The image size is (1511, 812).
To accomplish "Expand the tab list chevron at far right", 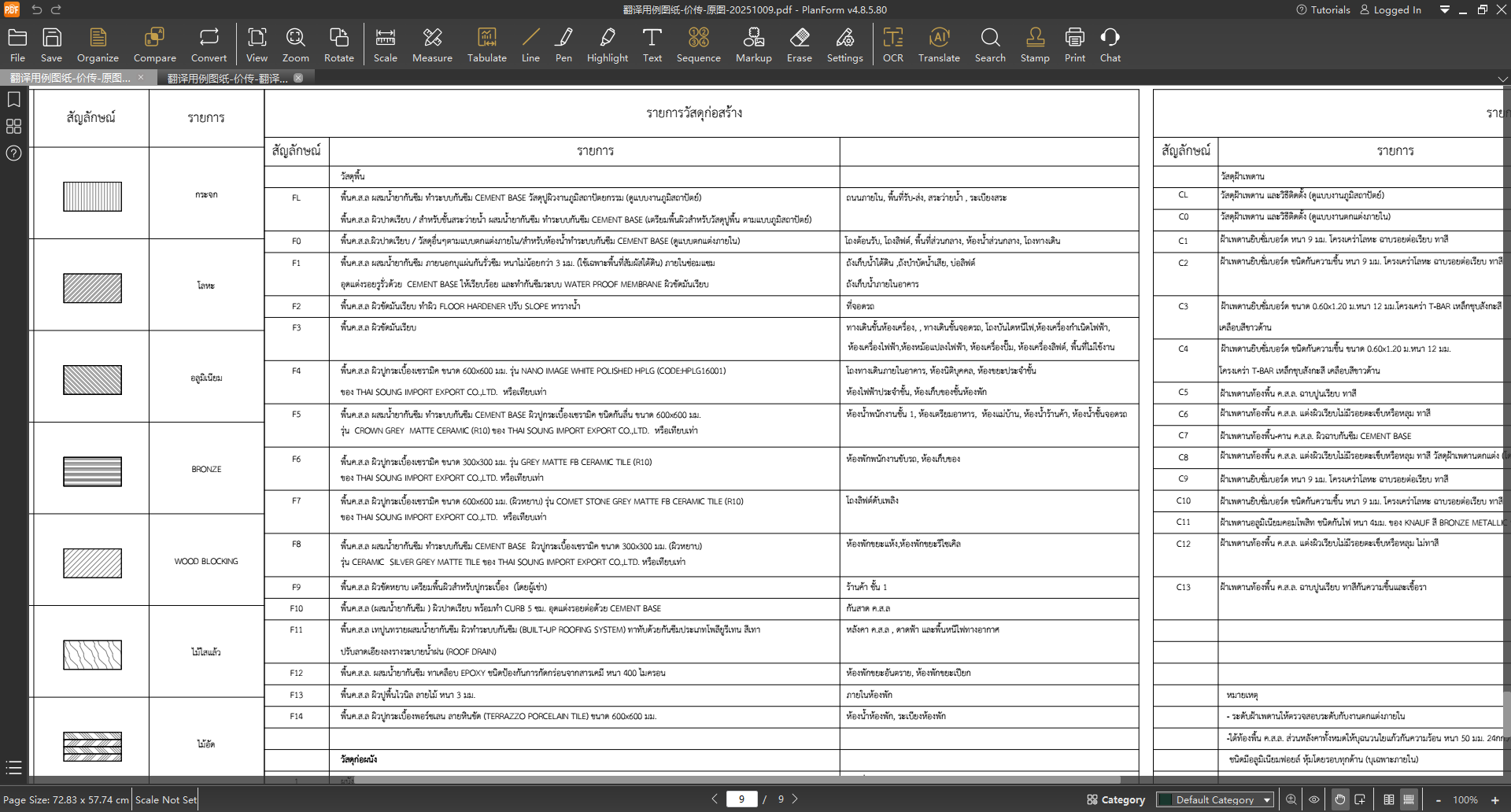I will pyautogui.click(x=1502, y=79).
